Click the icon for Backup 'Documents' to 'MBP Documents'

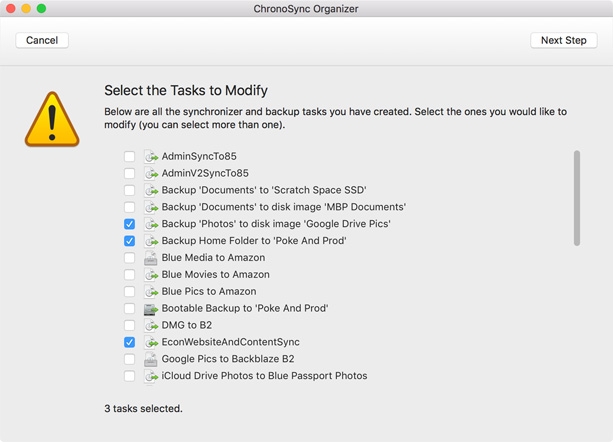pyautogui.click(x=151, y=207)
